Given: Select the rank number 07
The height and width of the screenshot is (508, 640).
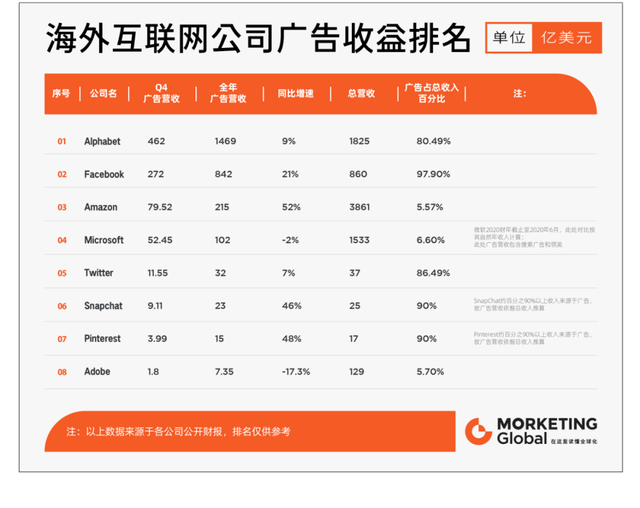Looking at the screenshot, I should point(62,339).
